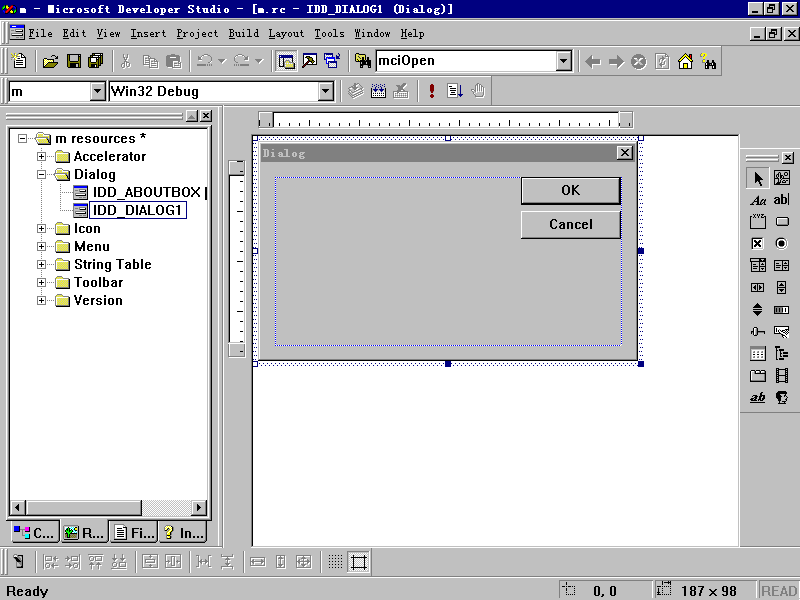
Task: Open the Win32 Debug configuration dropdown arrow
Action: tap(326, 91)
